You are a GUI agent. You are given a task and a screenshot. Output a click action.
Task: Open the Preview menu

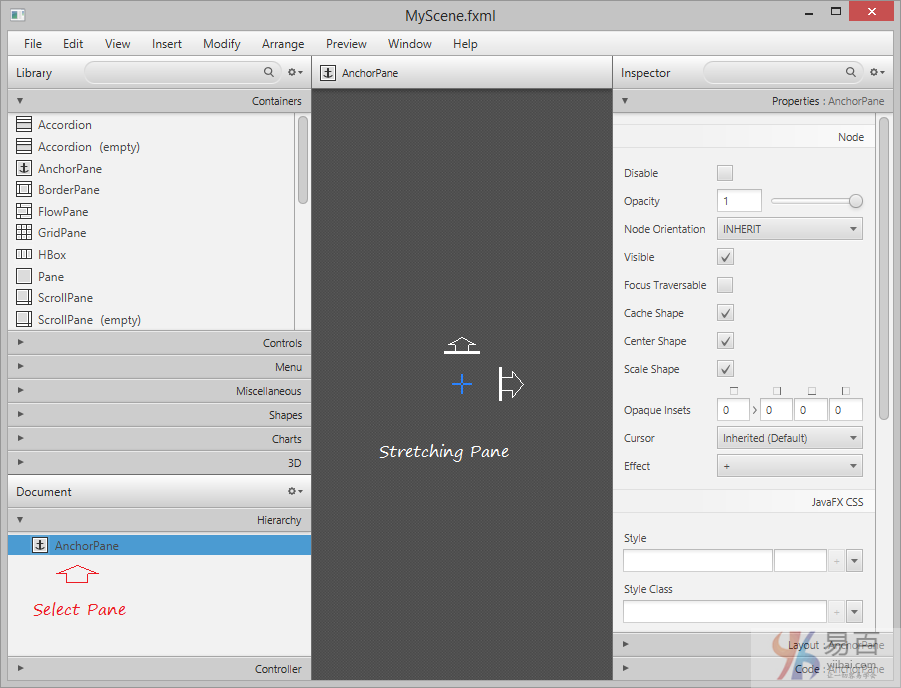346,44
